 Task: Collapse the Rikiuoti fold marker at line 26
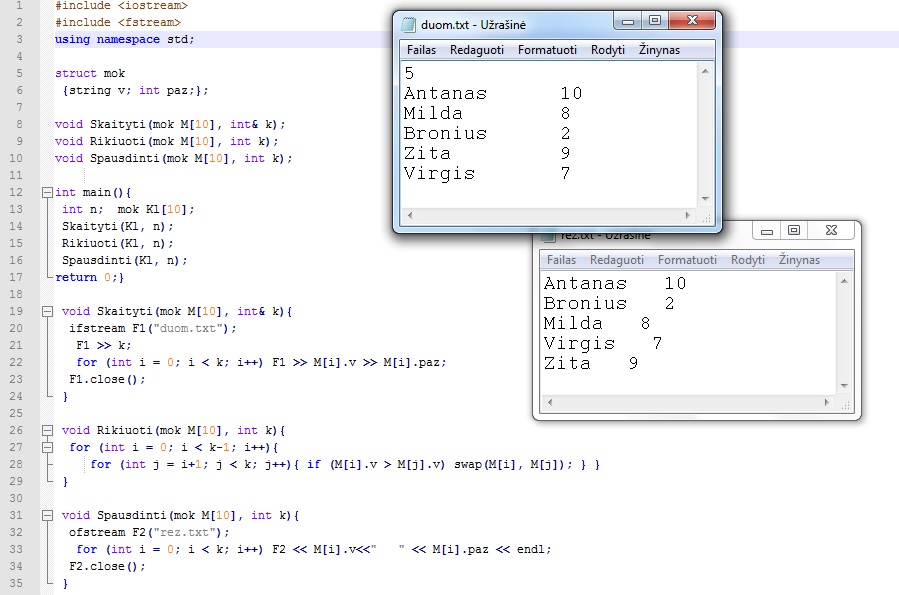point(48,430)
